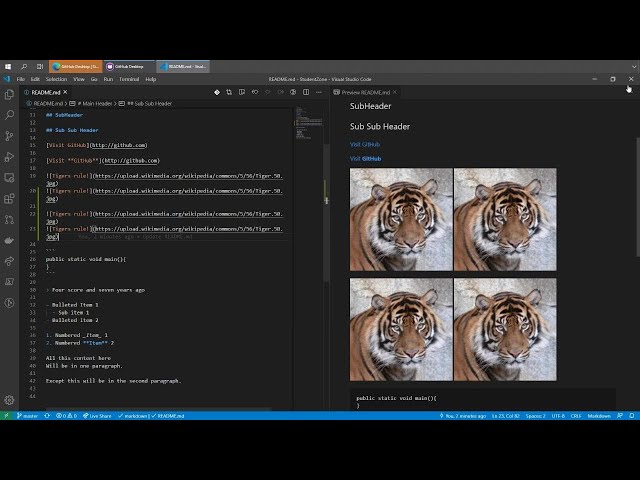Click the feedback icon in status bar
The image size is (640, 480).
coord(620,416)
